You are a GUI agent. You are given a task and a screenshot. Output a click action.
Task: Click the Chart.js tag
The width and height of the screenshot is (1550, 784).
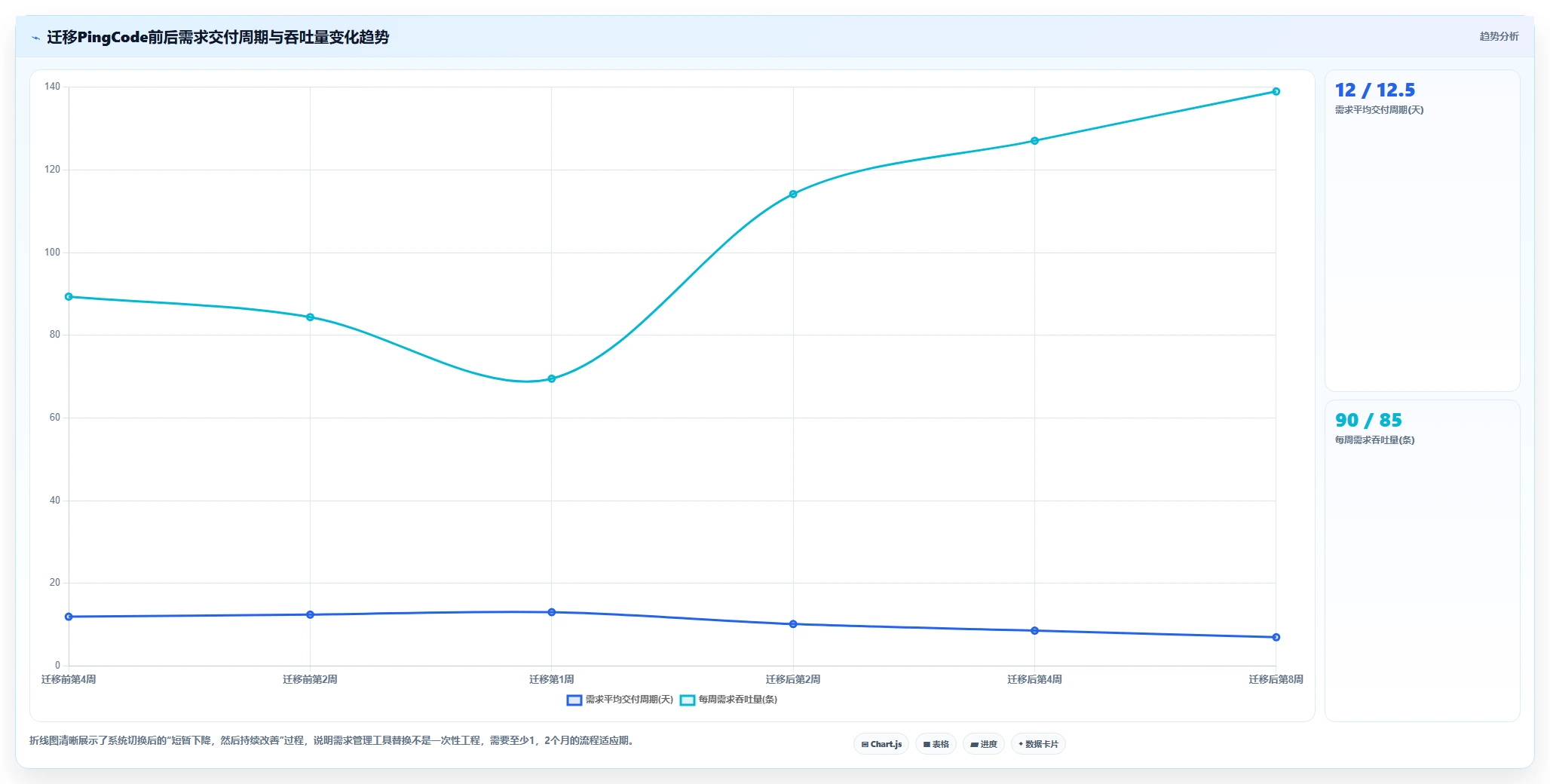click(881, 744)
